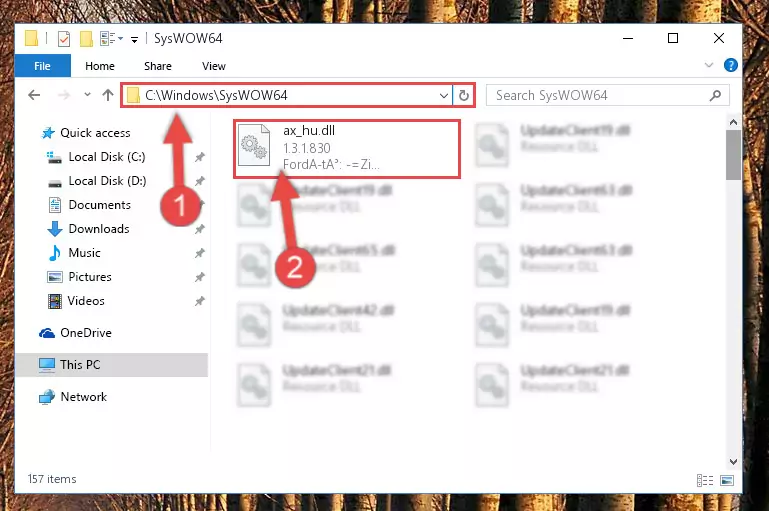
Task: Maximize the SysWOW64 window
Action: pos(673,38)
